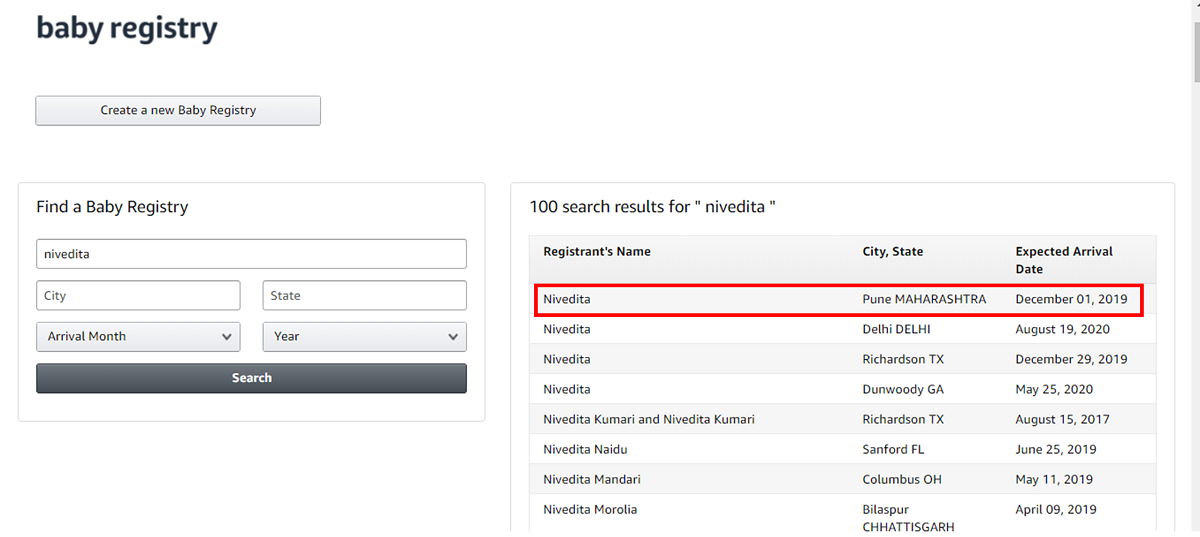Viewport: 1200px width, 537px height.
Task: Open Nivedita Naidu registry
Action: [x=842, y=449]
